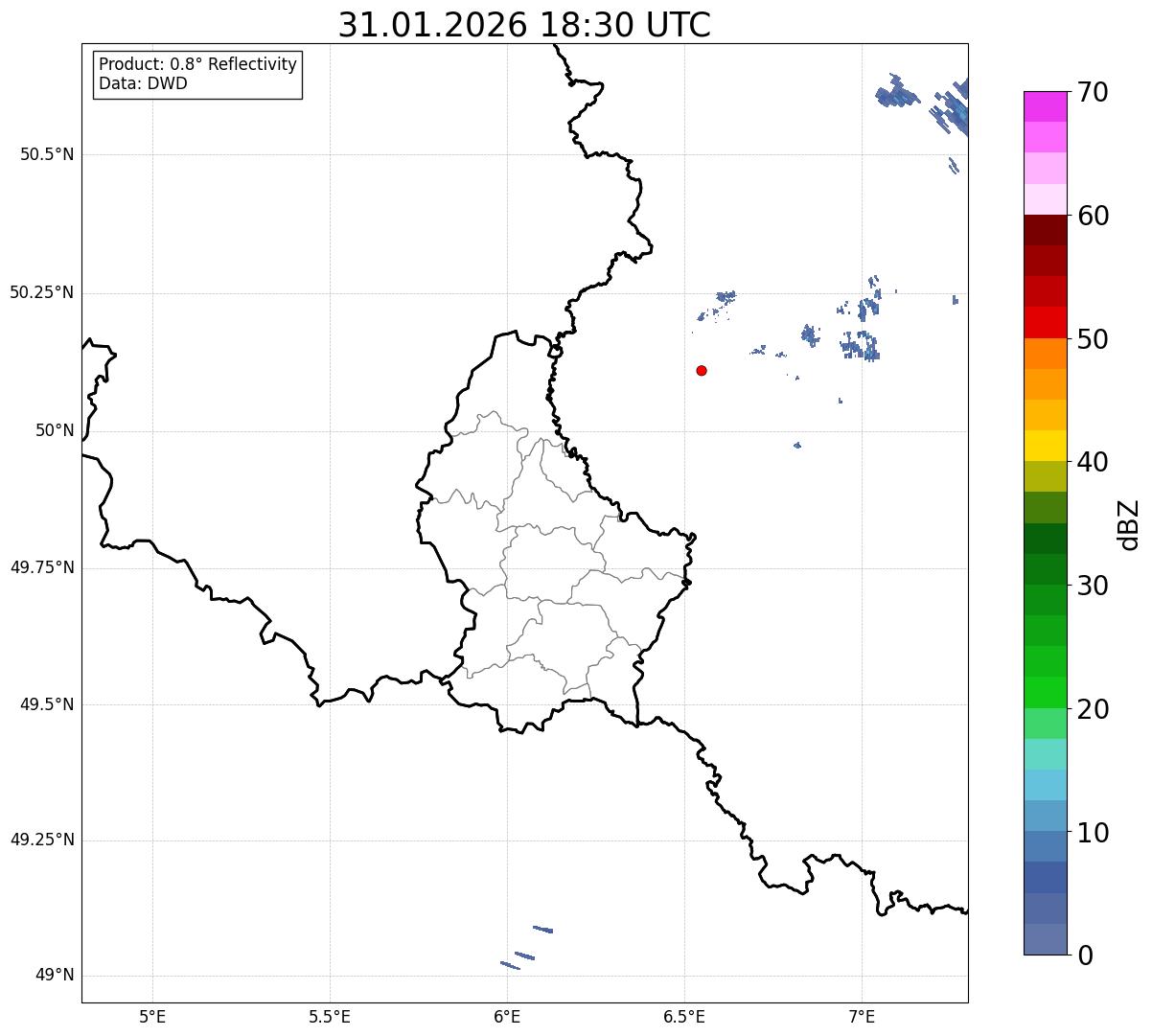
Task: Pick the bright red segment just above 50
Action: pos(1045,323)
